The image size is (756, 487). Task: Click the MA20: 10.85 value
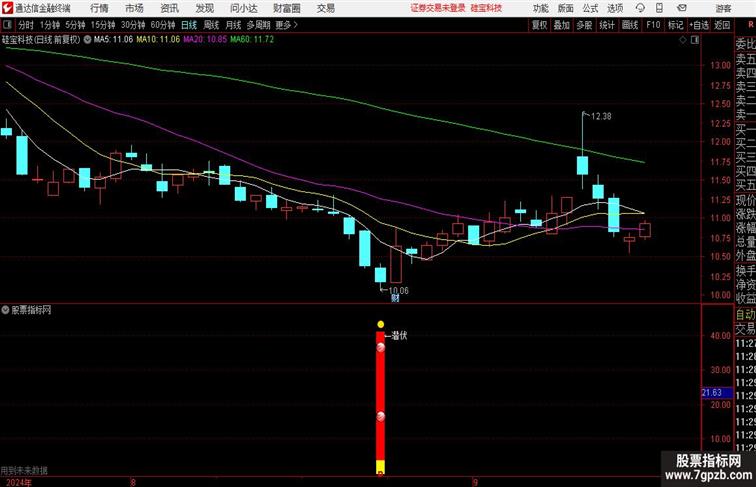(205, 40)
